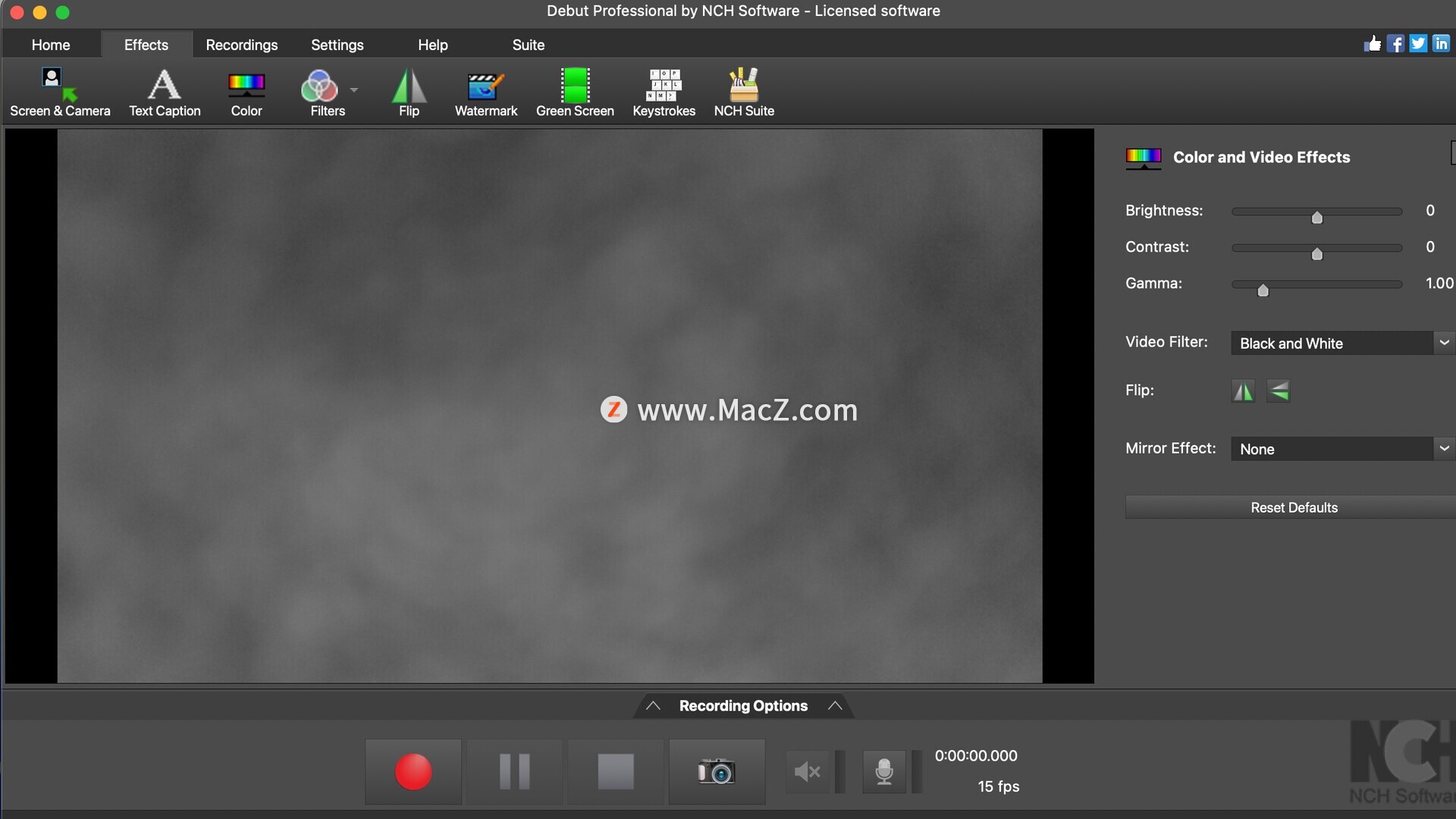Click the Gamma value 1.00
The height and width of the screenshot is (819, 1456).
pos(1439,284)
